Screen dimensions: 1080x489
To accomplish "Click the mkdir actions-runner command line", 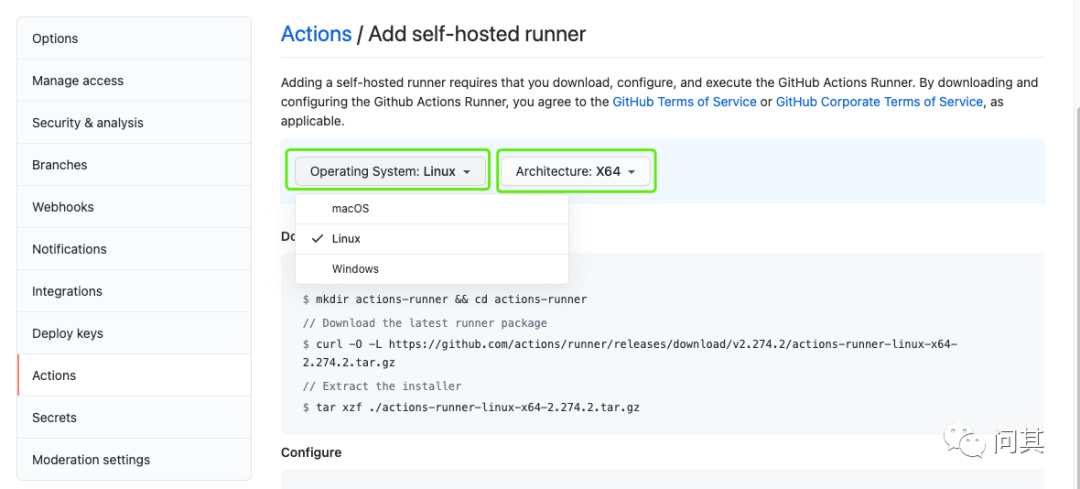I will [x=445, y=300].
